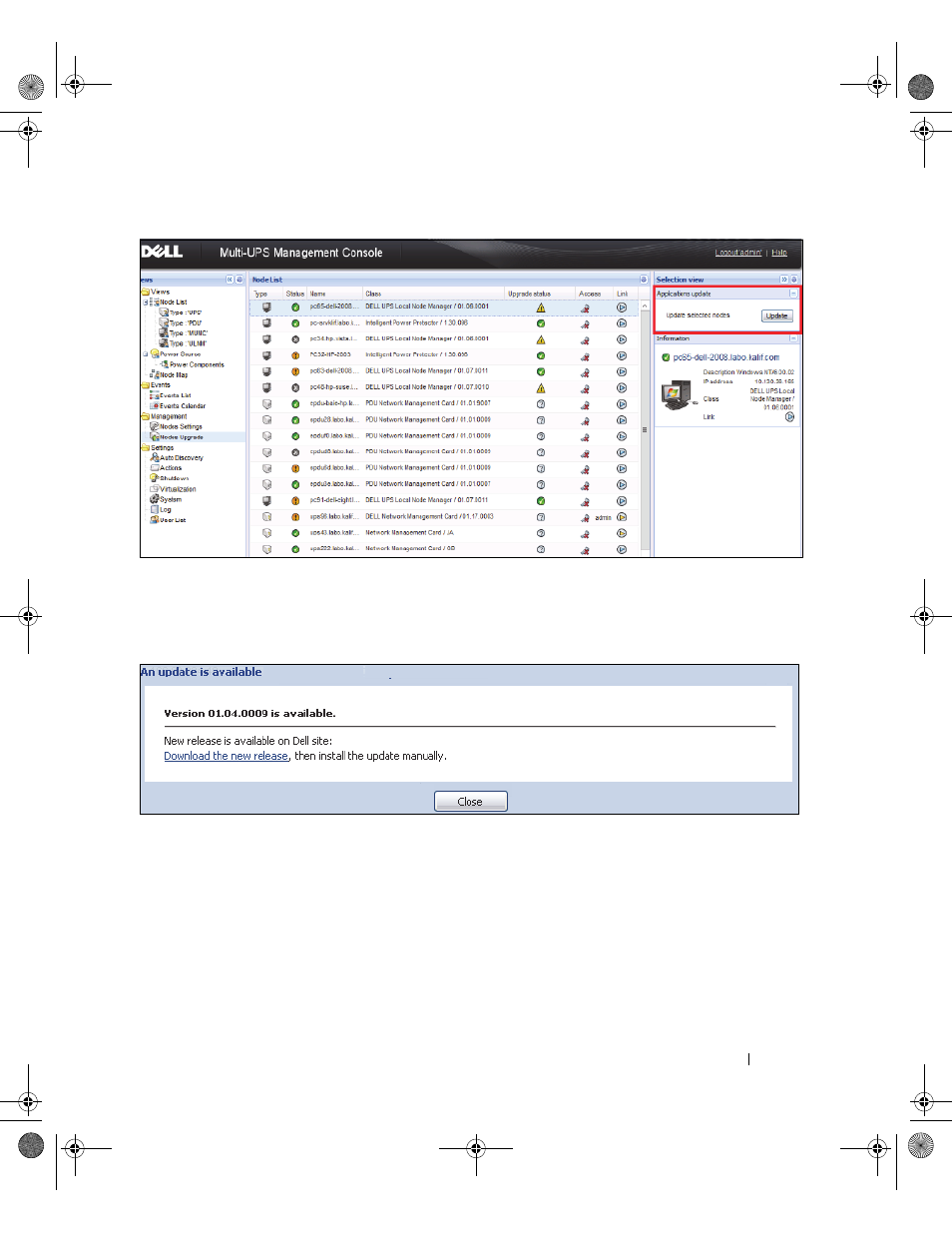Viewport: 952px width, 1233px height.
Task: Click computer type icon for pc63-dell-2008 row
Action: click(266, 371)
